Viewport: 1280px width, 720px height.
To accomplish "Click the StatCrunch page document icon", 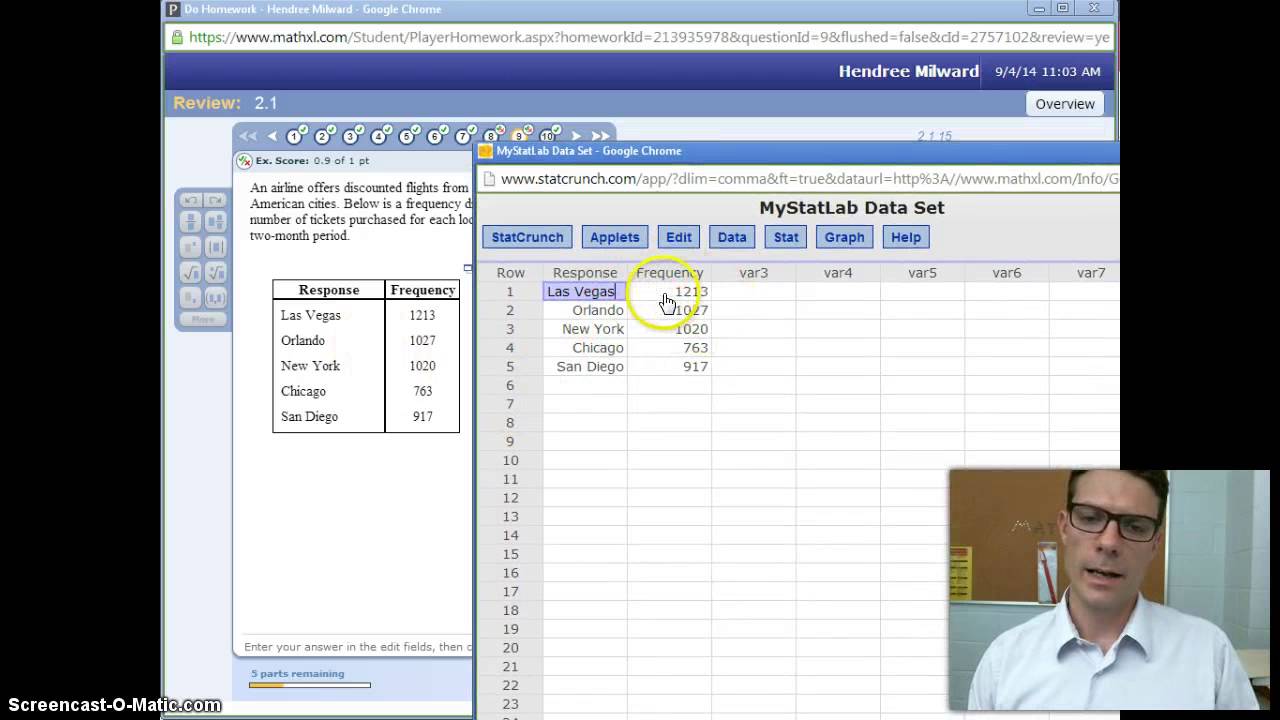I will click(x=490, y=179).
